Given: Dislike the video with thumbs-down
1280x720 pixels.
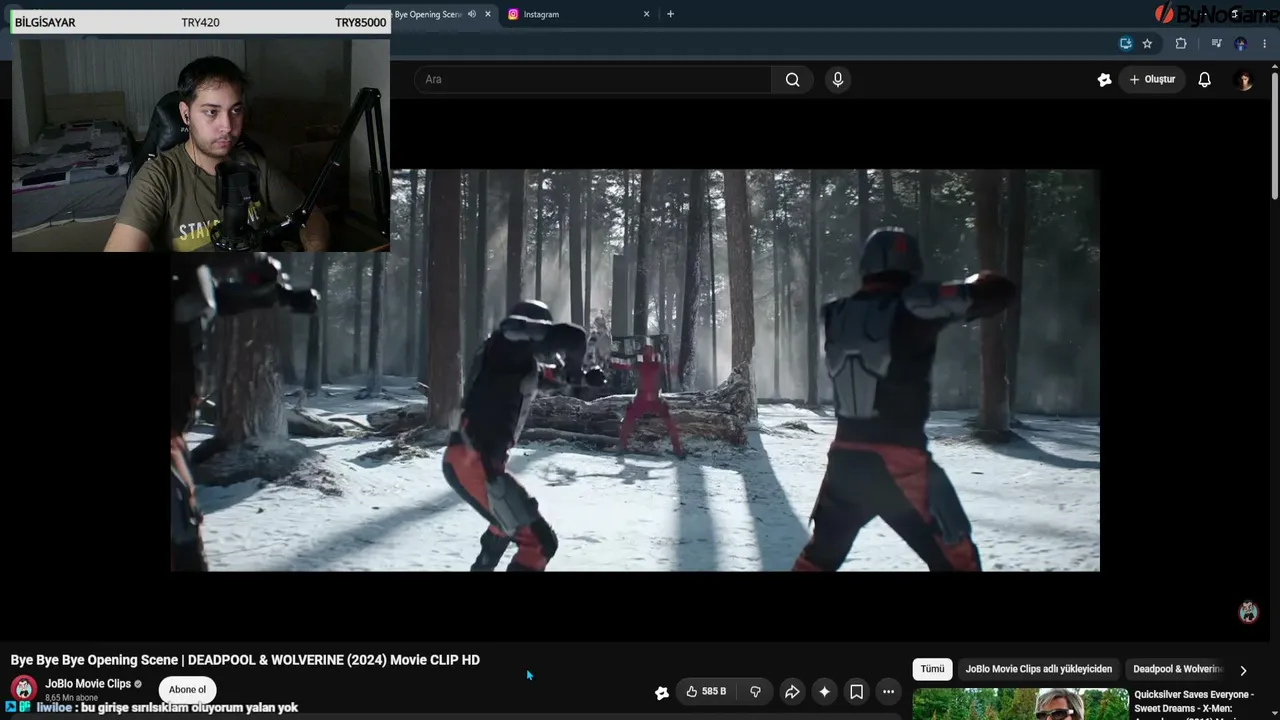Looking at the screenshot, I should [755, 691].
